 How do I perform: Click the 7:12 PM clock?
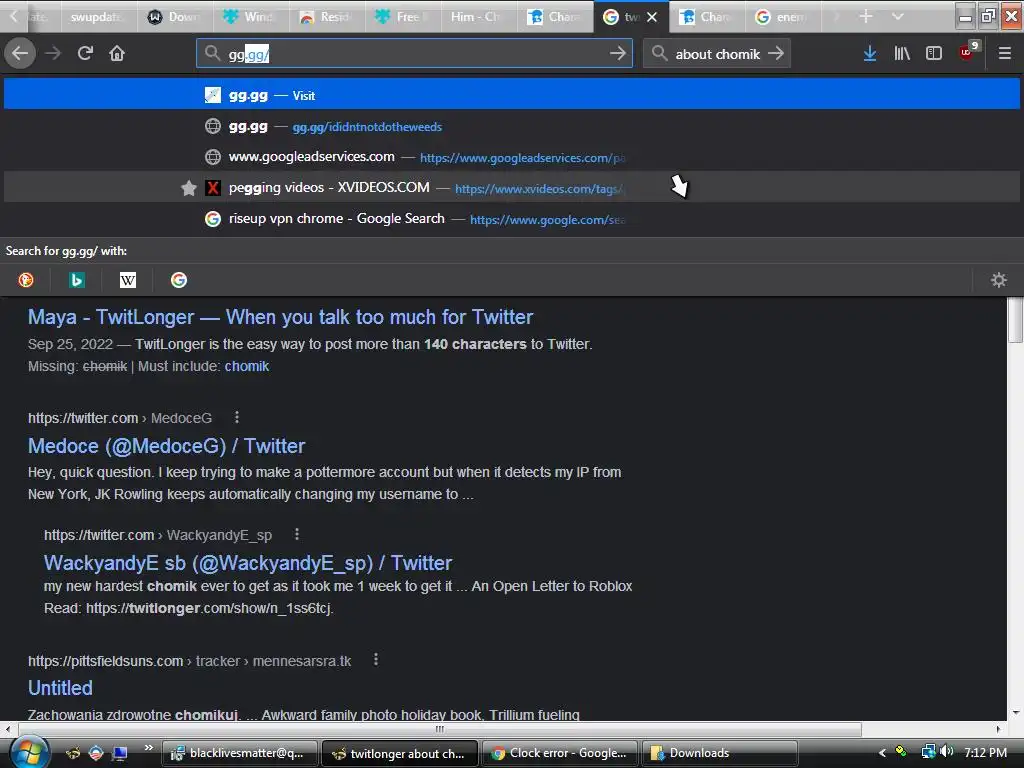[x=985, y=752]
